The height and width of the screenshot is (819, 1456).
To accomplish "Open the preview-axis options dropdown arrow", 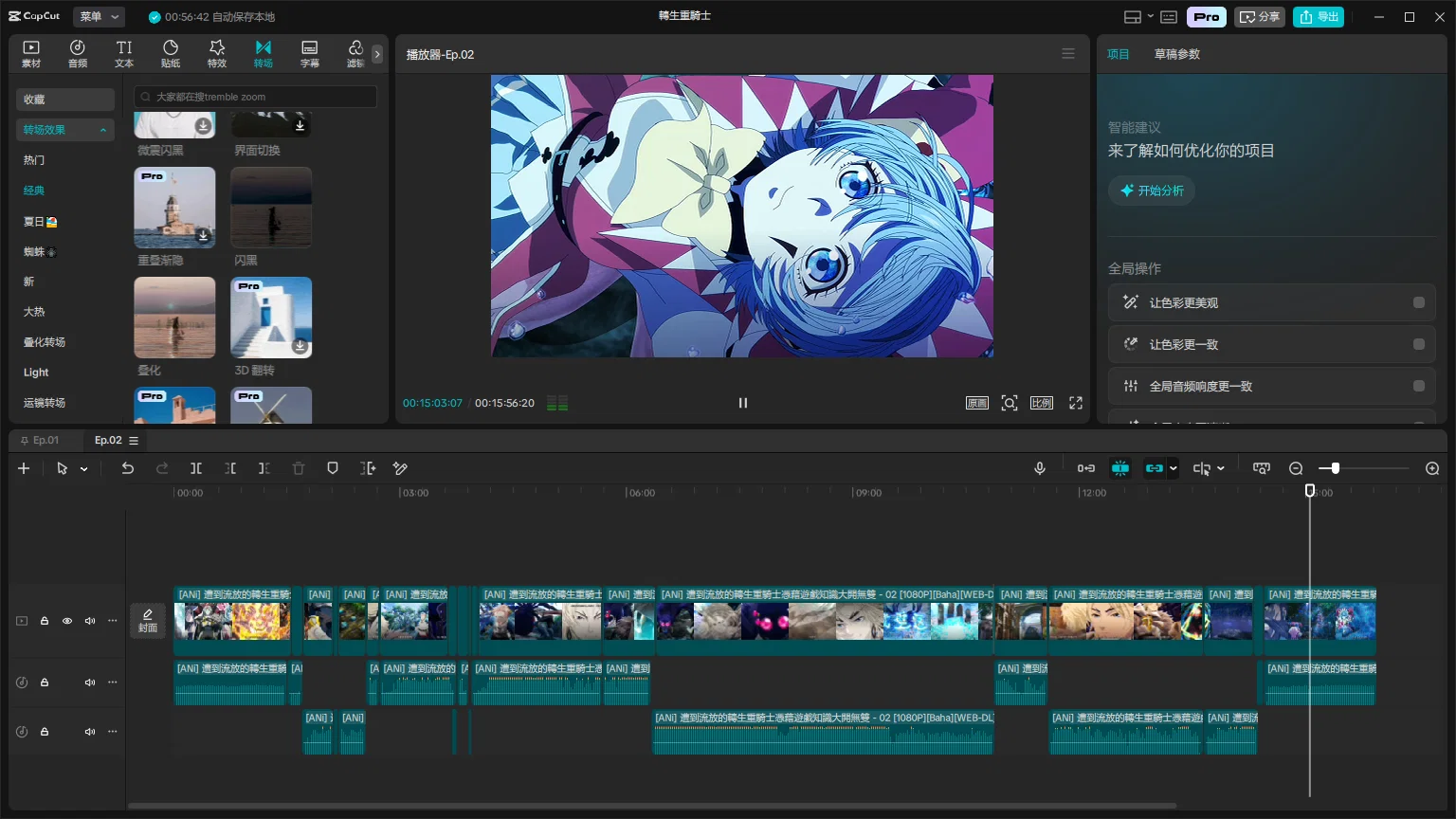I will click(x=1221, y=468).
